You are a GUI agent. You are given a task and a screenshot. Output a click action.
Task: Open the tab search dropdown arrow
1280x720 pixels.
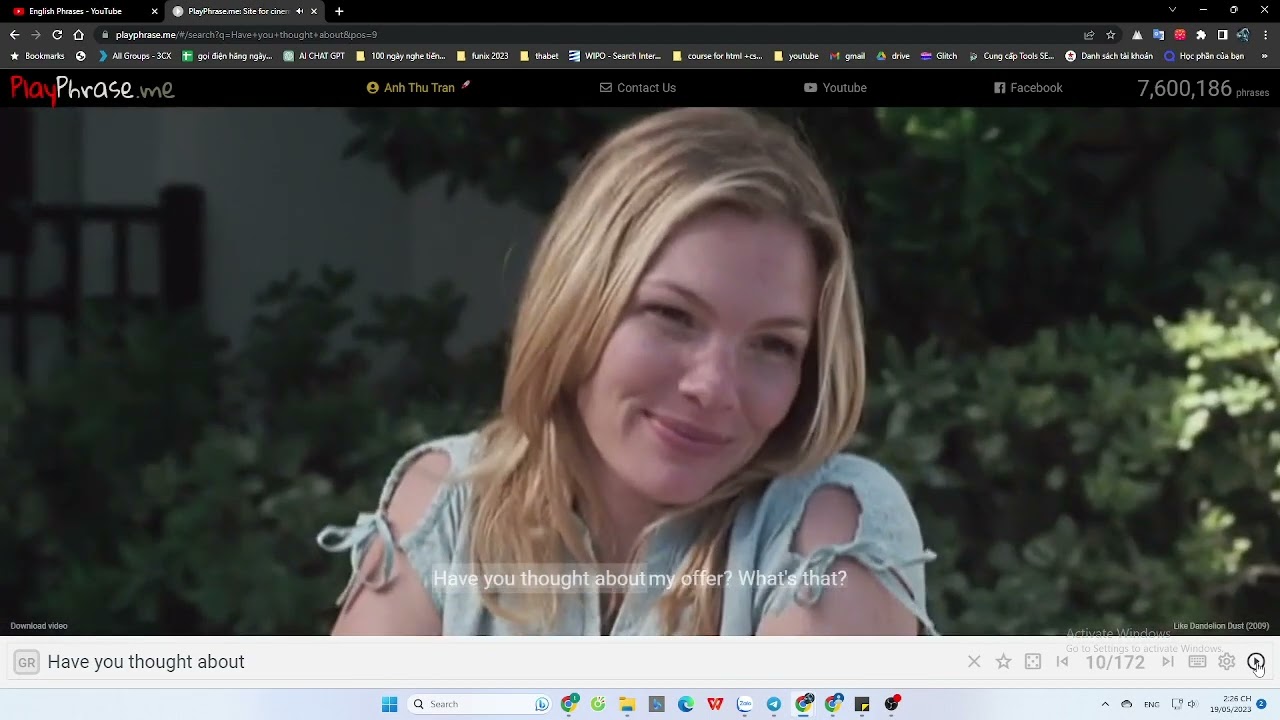[x=1172, y=10]
